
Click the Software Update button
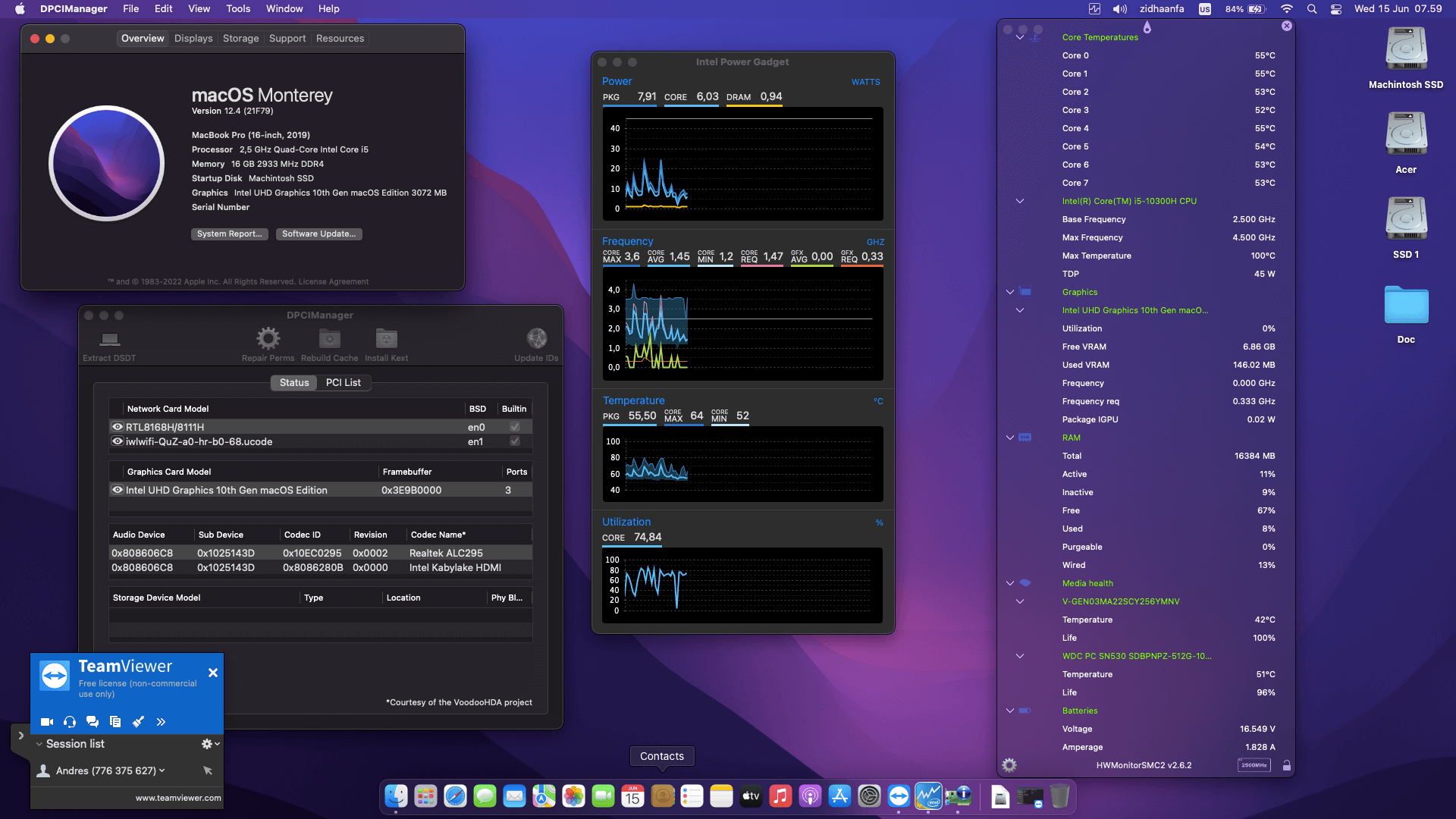[x=318, y=234]
